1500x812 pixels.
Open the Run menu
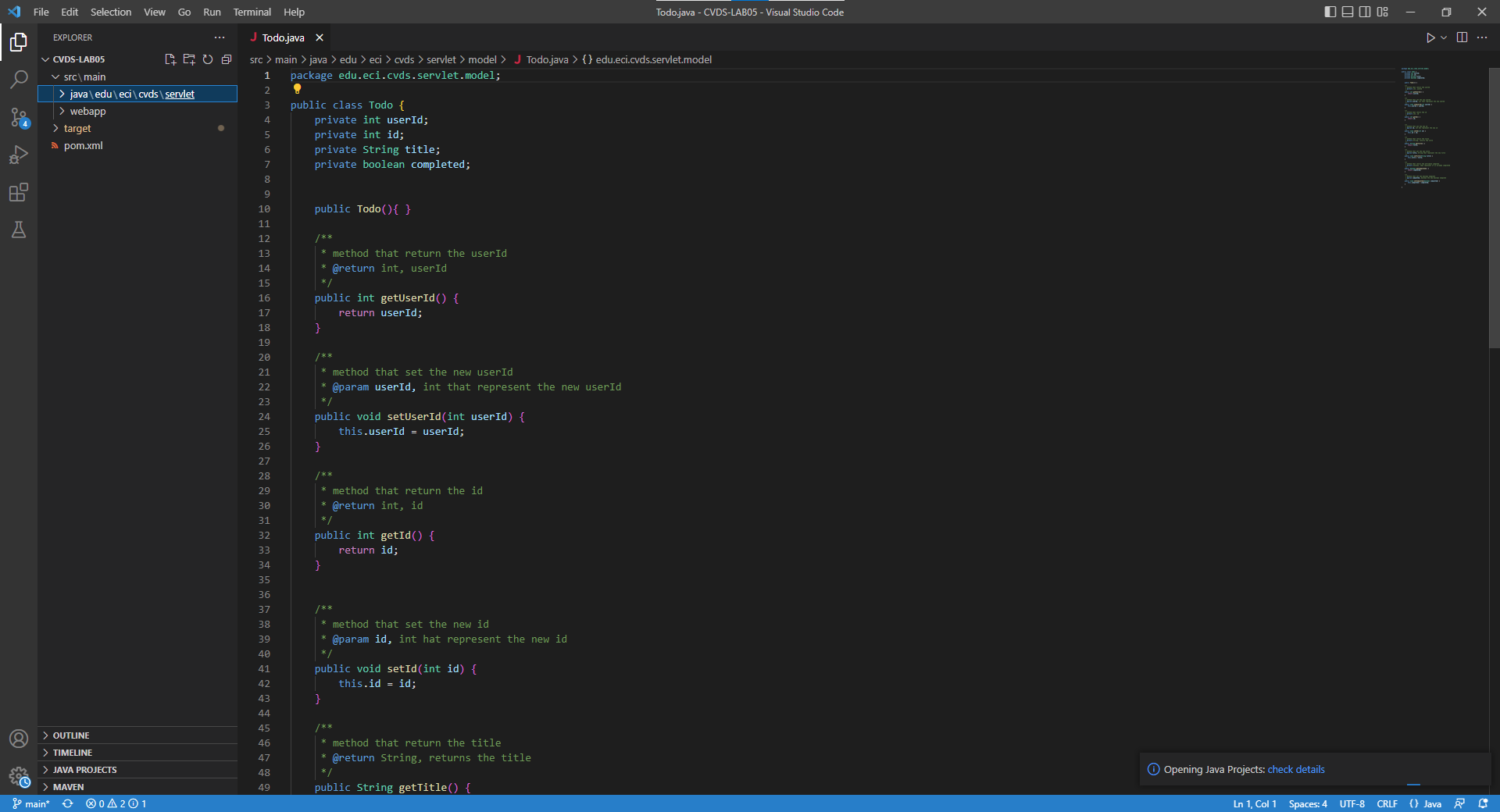click(212, 12)
